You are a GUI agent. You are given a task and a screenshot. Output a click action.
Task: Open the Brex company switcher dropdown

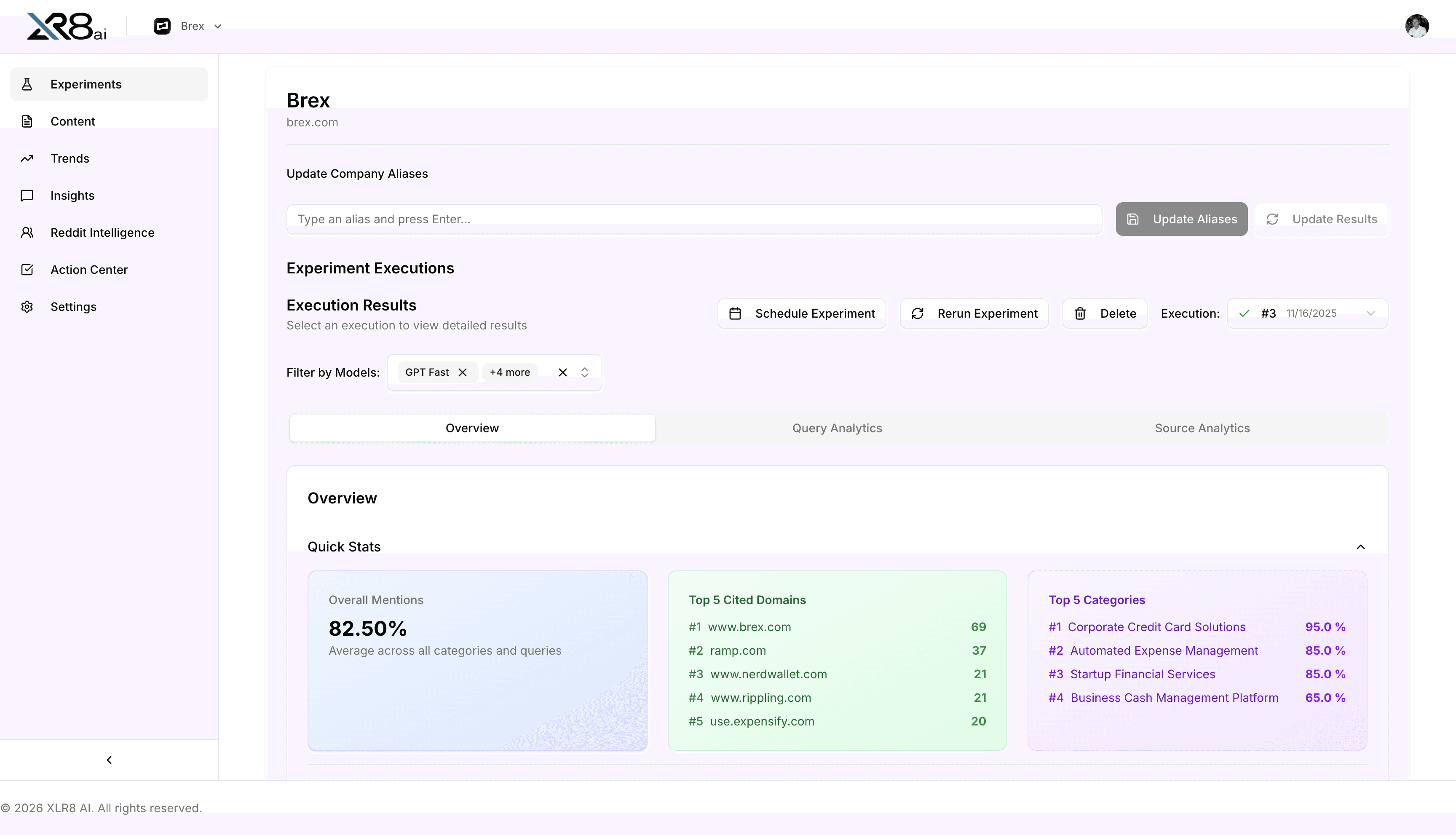[x=187, y=27]
